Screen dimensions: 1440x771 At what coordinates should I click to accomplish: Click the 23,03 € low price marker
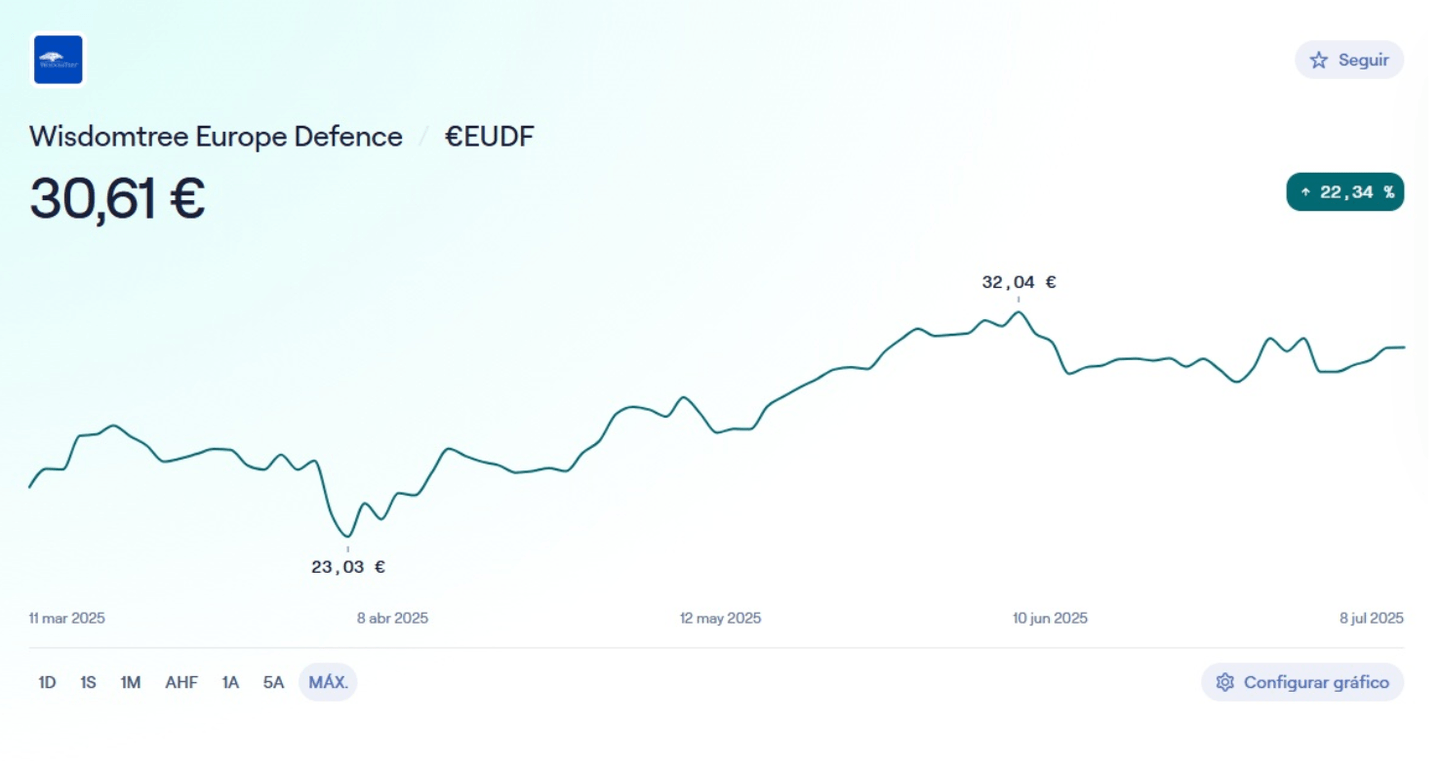pos(347,566)
